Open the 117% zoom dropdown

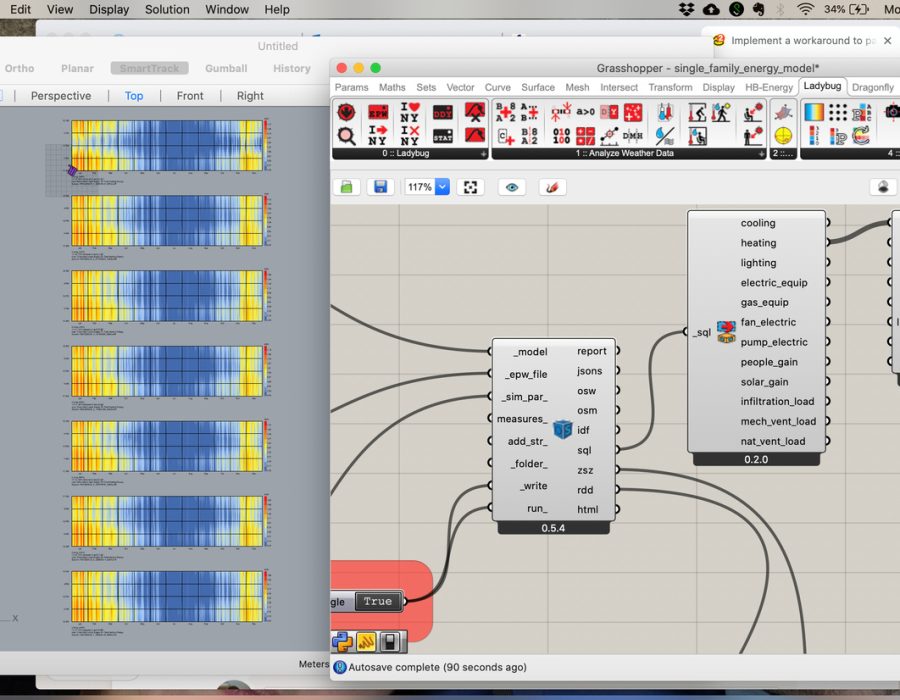pyautogui.click(x=442, y=187)
